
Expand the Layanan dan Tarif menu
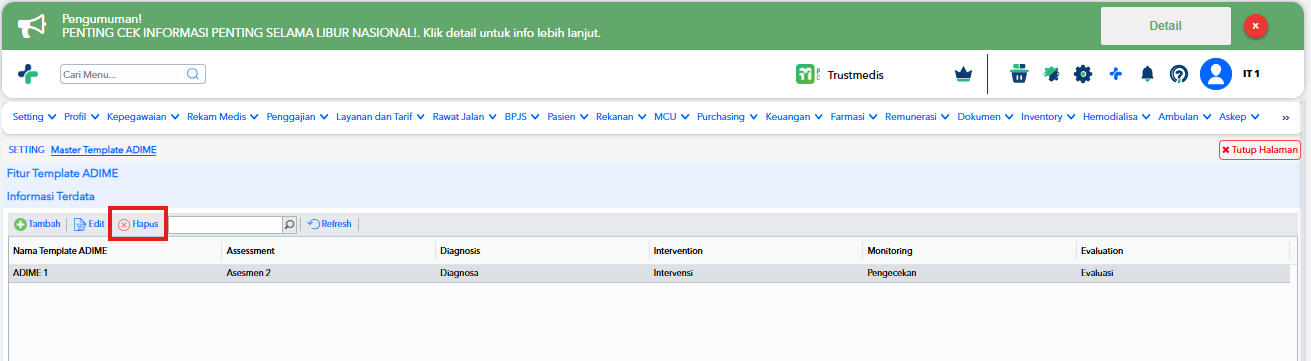(x=381, y=117)
